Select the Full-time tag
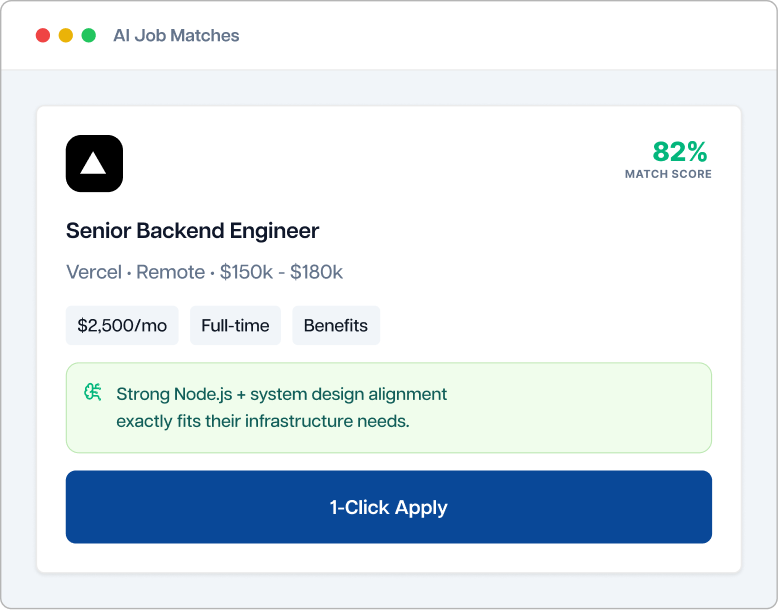 pyautogui.click(x=235, y=326)
